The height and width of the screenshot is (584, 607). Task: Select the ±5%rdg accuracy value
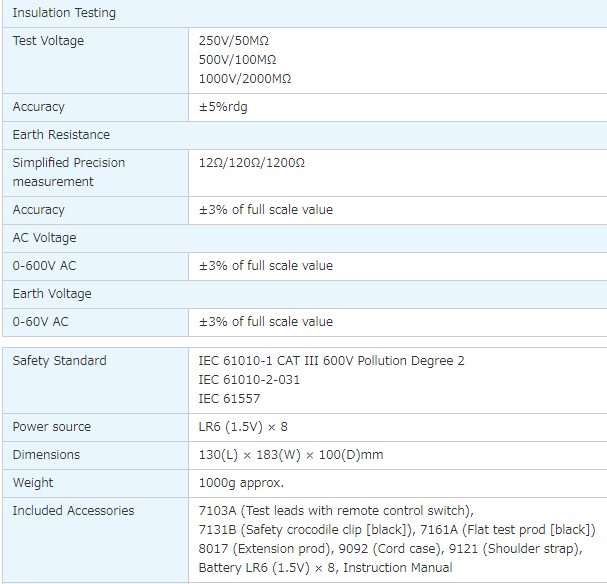(x=223, y=107)
